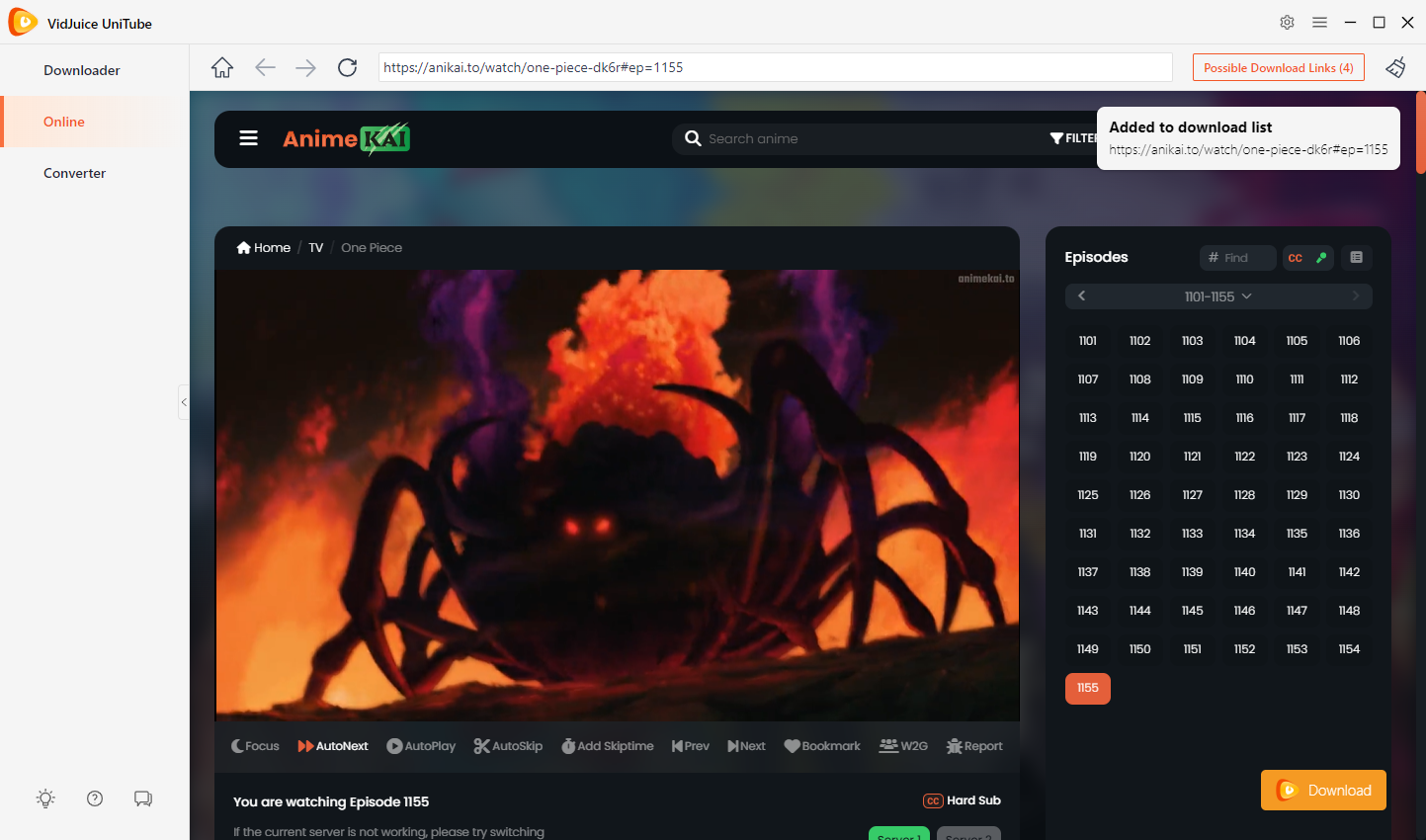Select episode 1155
This screenshot has height=840, width=1426.
(1088, 688)
